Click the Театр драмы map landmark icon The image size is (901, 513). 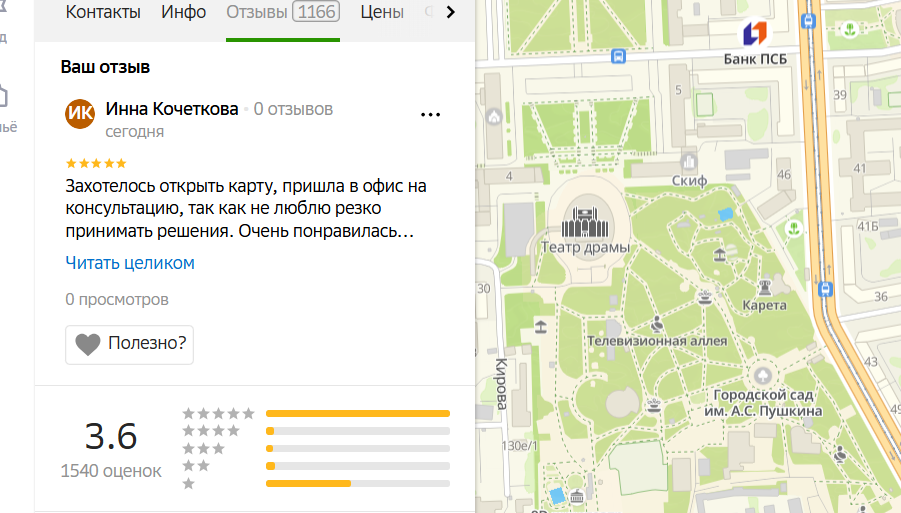pos(585,223)
